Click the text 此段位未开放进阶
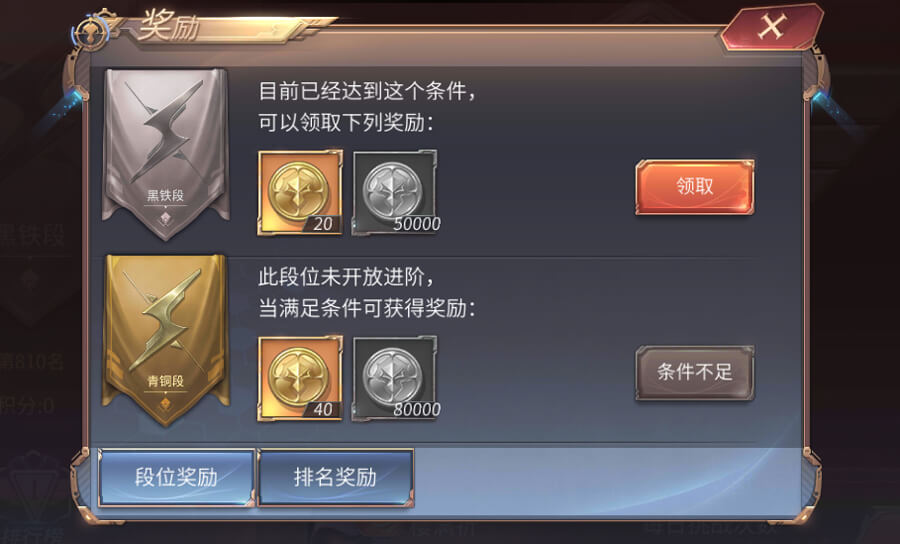This screenshot has height=544, width=900. click(x=343, y=277)
